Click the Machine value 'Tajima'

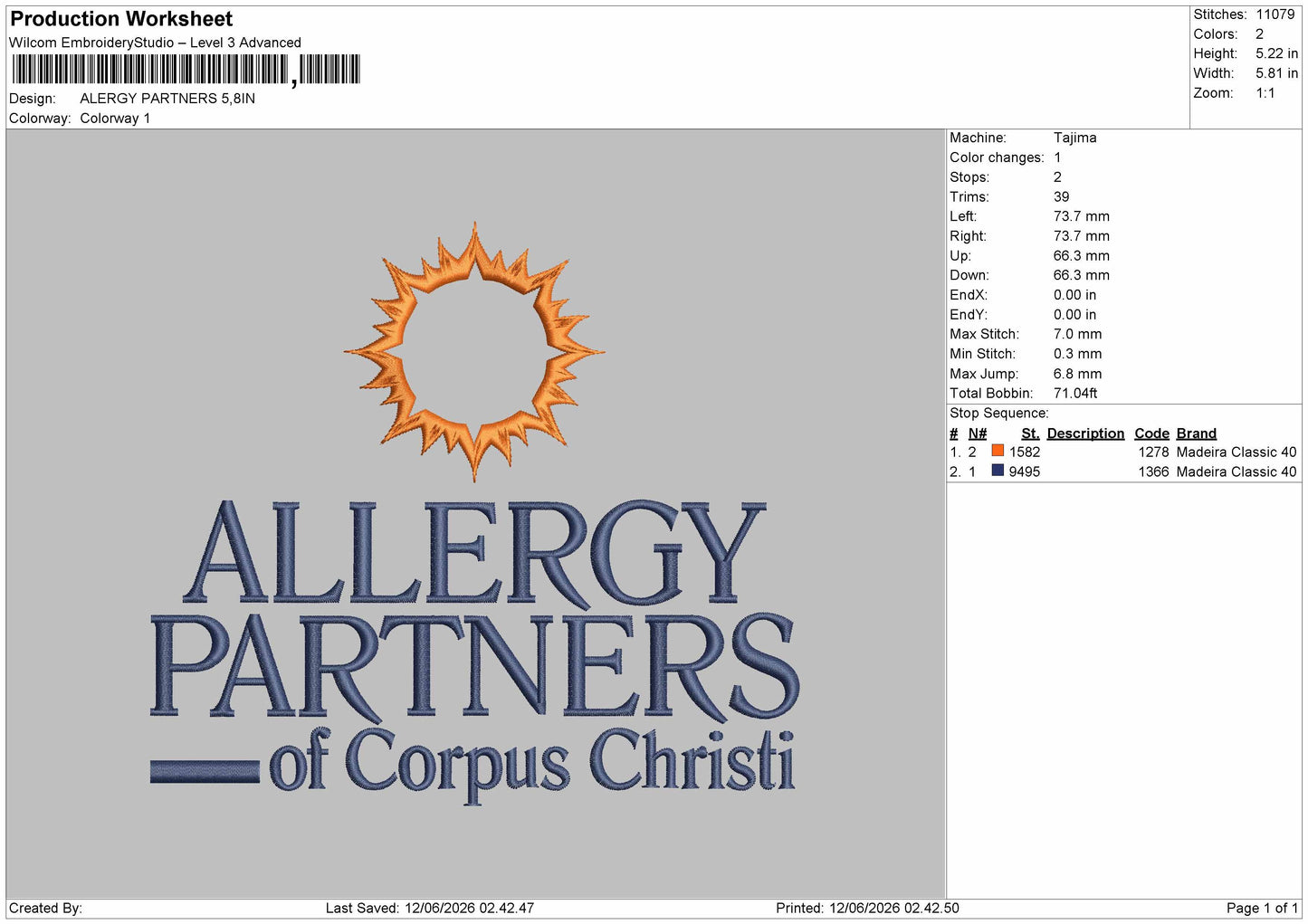tap(1074, 138)
